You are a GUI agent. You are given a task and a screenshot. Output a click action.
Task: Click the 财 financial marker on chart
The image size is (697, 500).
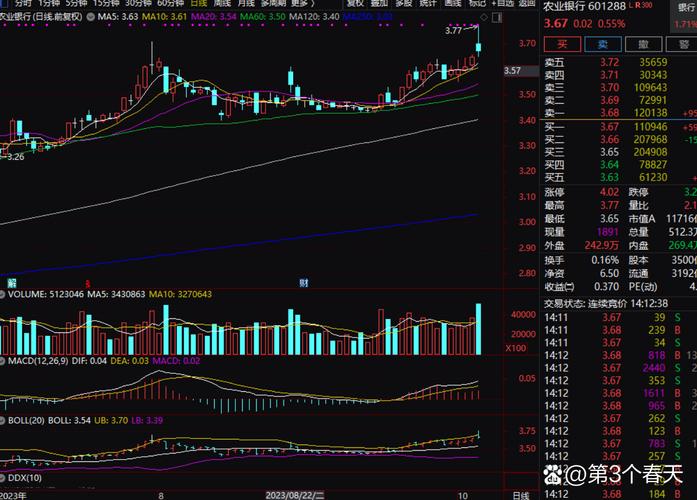point(303,284)
